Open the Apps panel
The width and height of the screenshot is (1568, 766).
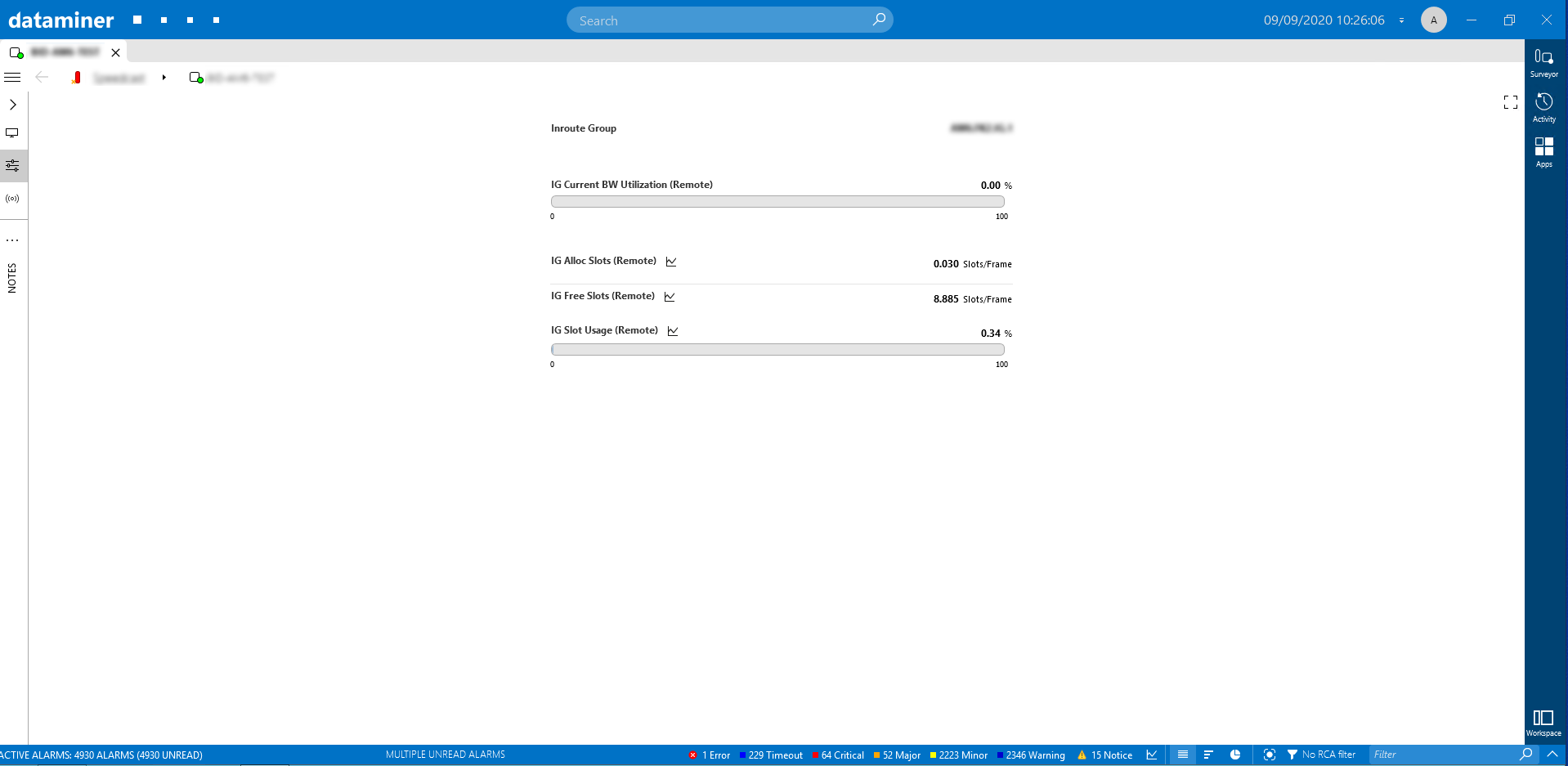tap(1543, 153)
